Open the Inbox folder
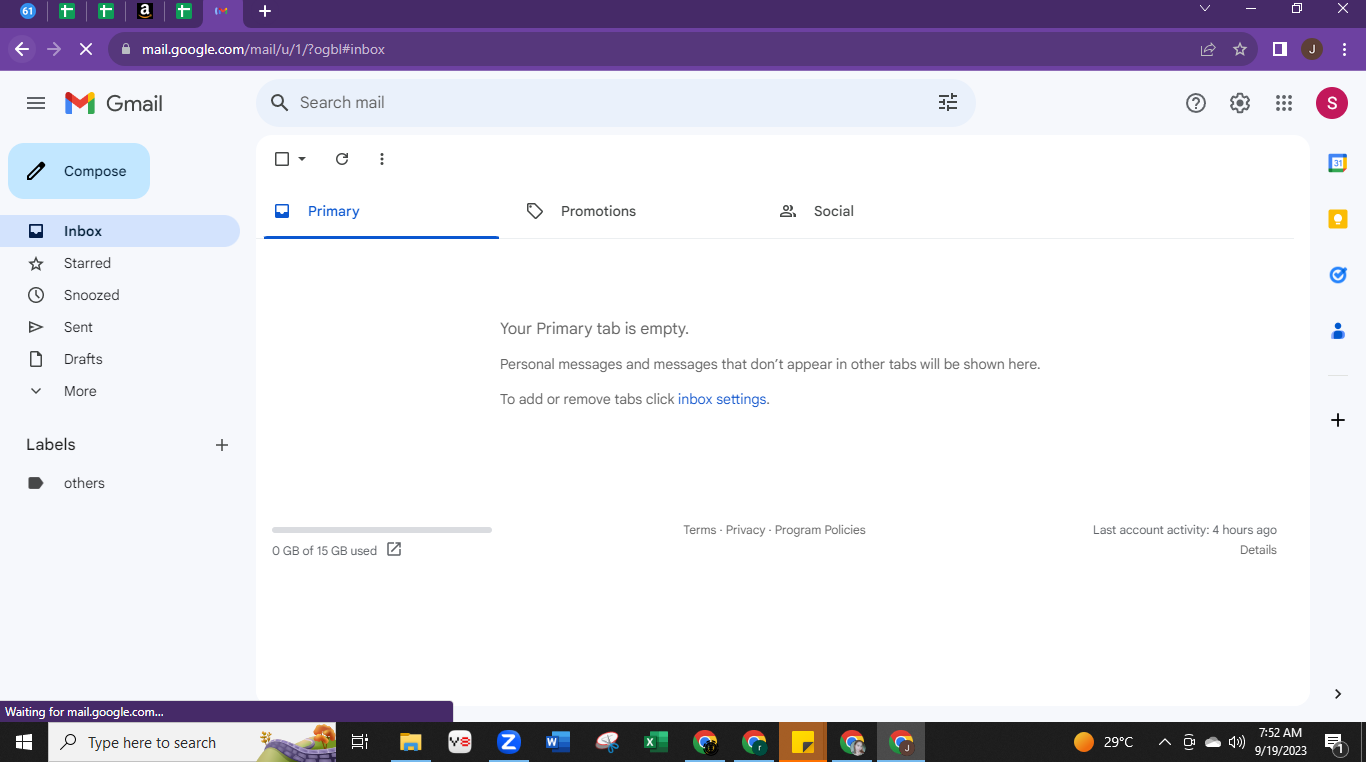Screen dimensions: 1366x762 tap(120, 231)
